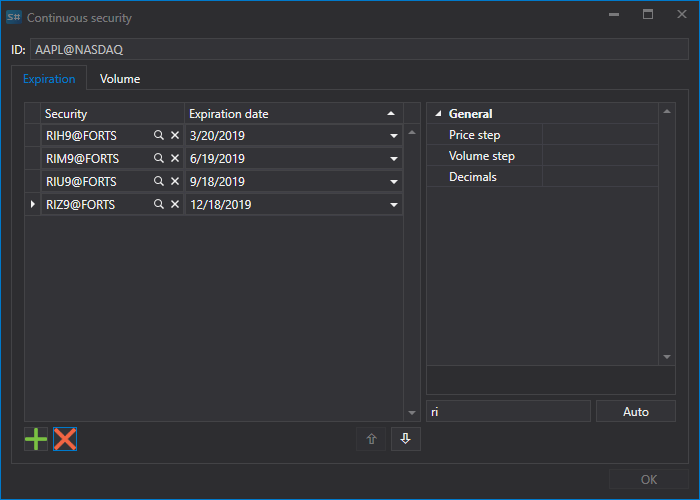The width and height of the screenshot is (700, 500).
Task: Click the search box containing 'ri'
Action: pos(508,411)
